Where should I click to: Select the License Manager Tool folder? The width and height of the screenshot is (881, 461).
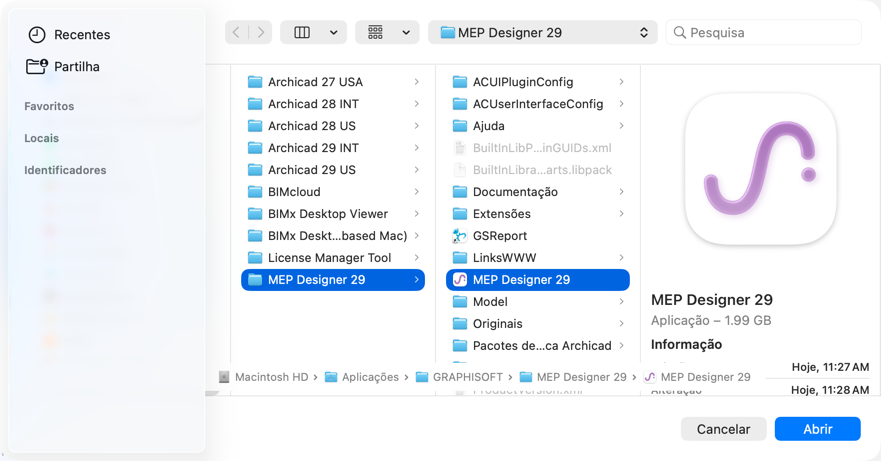coord(333,257)
